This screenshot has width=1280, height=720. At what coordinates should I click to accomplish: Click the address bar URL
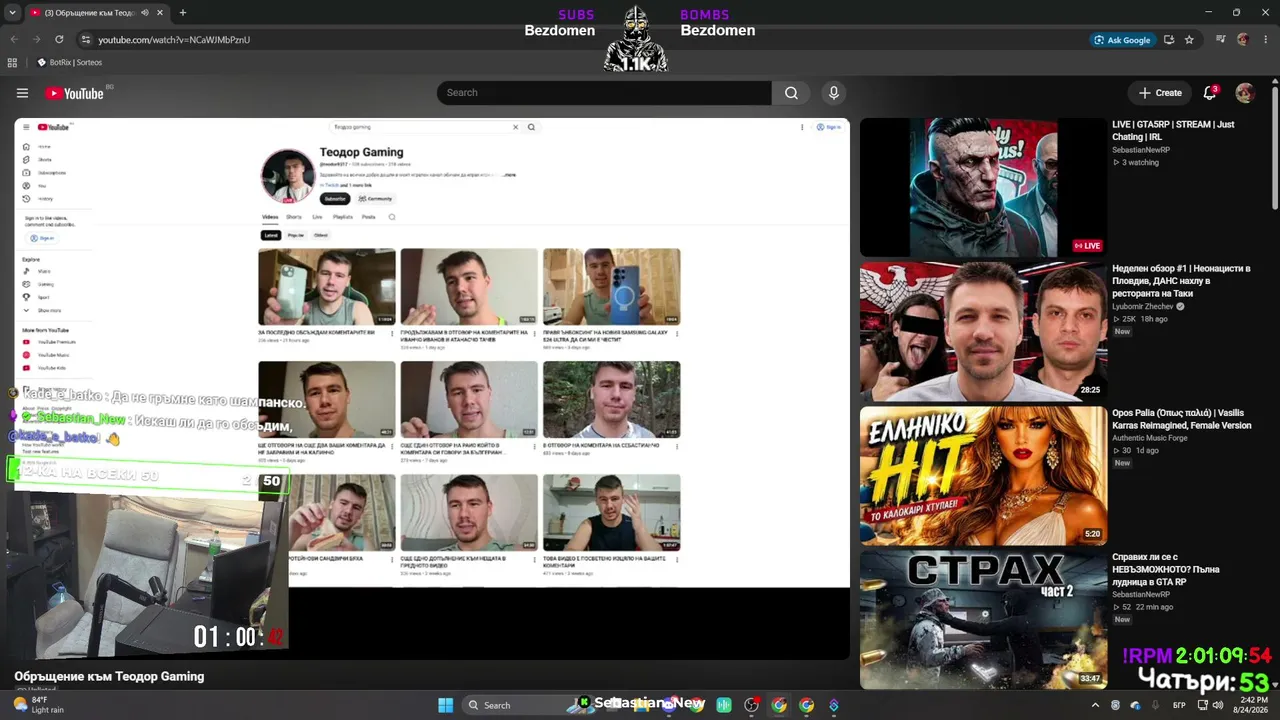(174, 40)
